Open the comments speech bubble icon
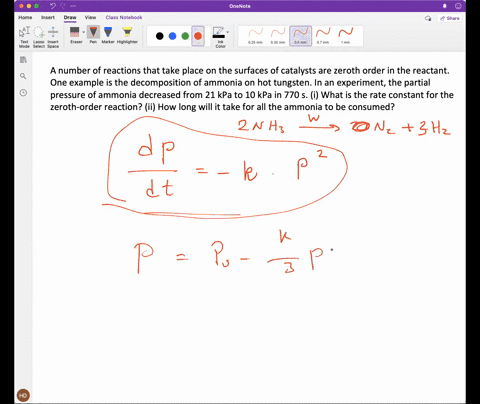The height and width of the screenshot is (404, 480). tap(428, 18)
